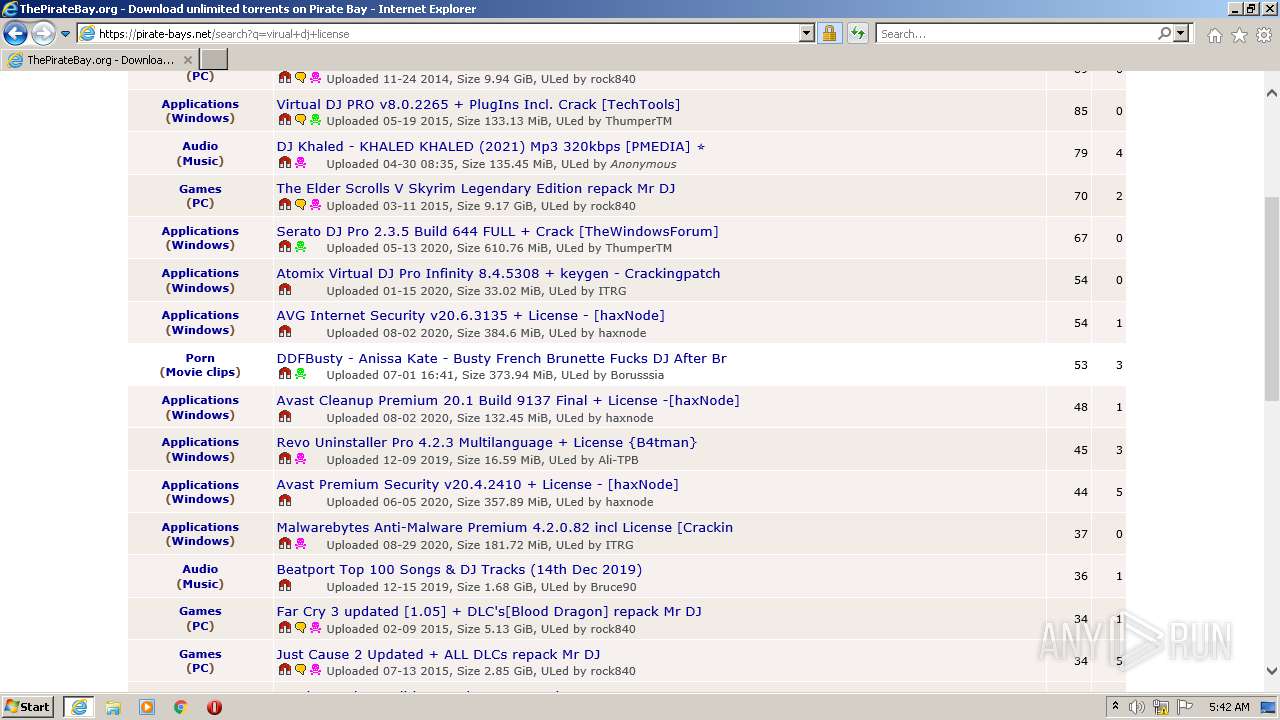Click the magnet icon for Far Cry 3 updated
Image resolution: width=1280 pixels, height=720 pixels.
pos(284,628)
